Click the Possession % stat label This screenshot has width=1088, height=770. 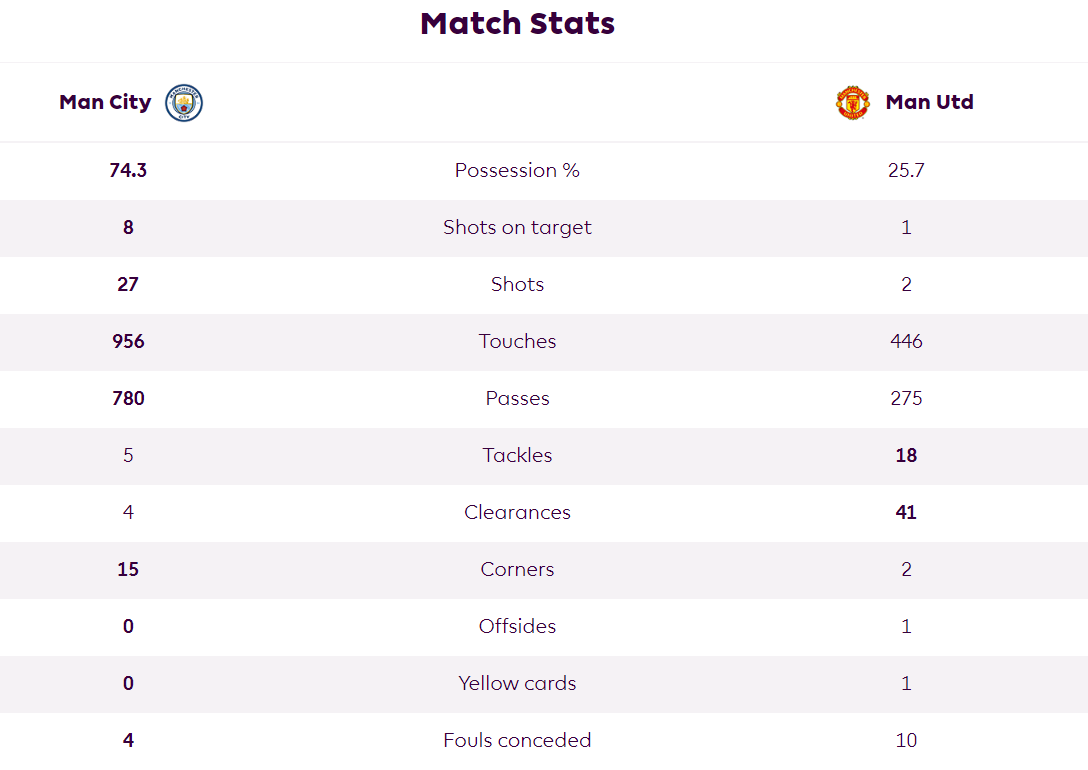[x=518, y=170]
